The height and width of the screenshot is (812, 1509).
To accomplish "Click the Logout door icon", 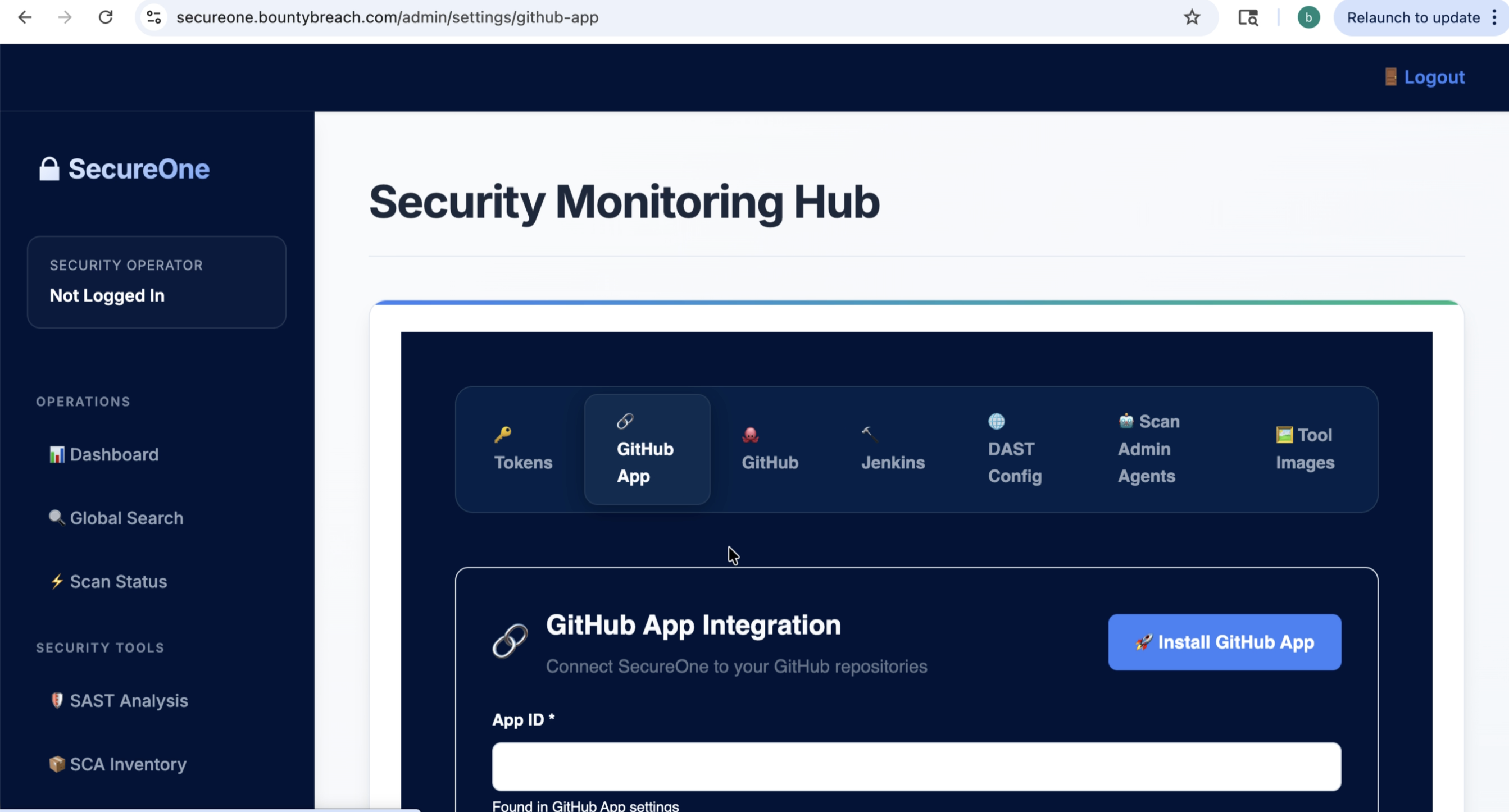I will point(1390,77).
